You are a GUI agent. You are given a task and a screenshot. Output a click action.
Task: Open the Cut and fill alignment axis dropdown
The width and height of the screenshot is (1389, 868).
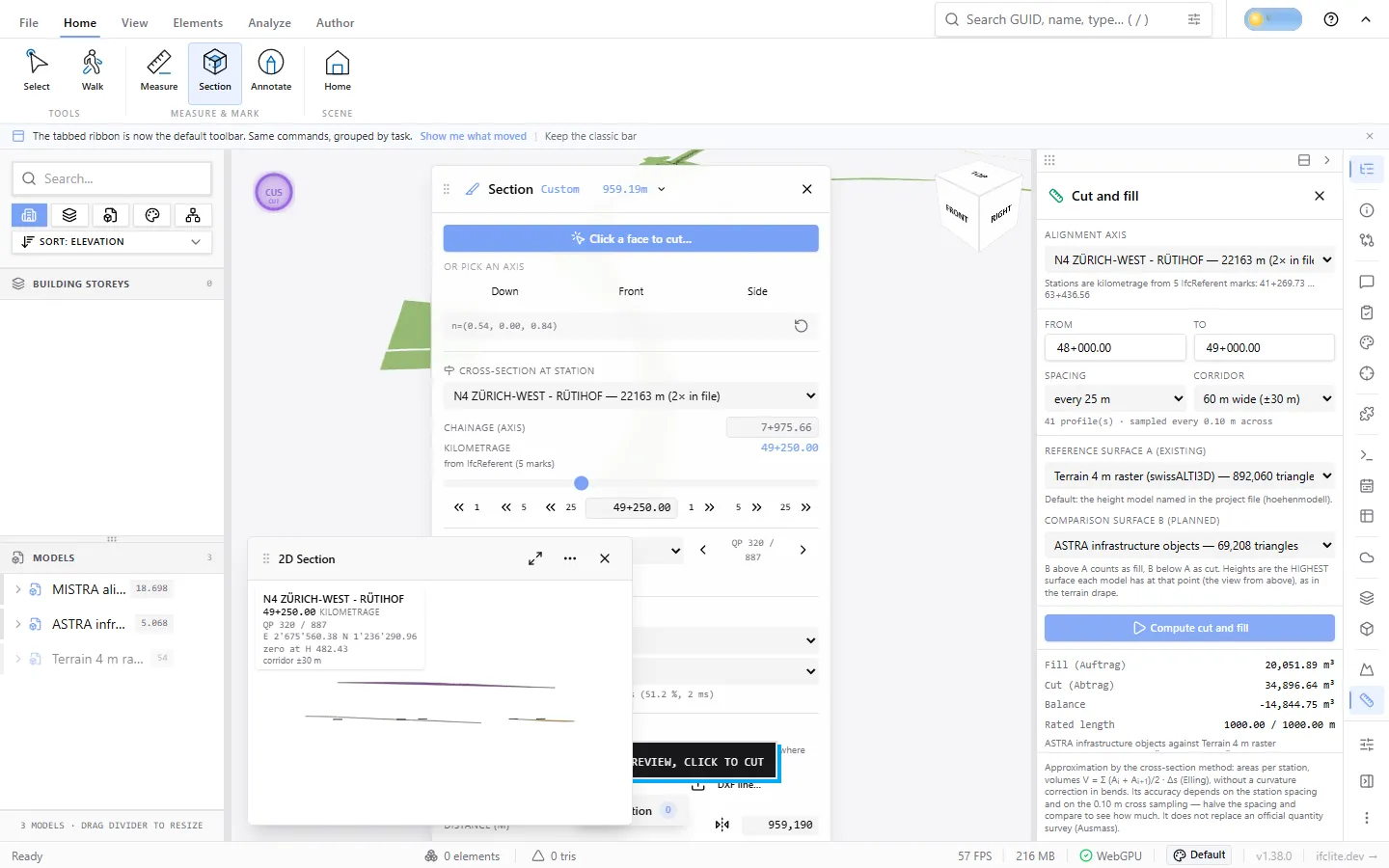click(x=1189, y=260)
